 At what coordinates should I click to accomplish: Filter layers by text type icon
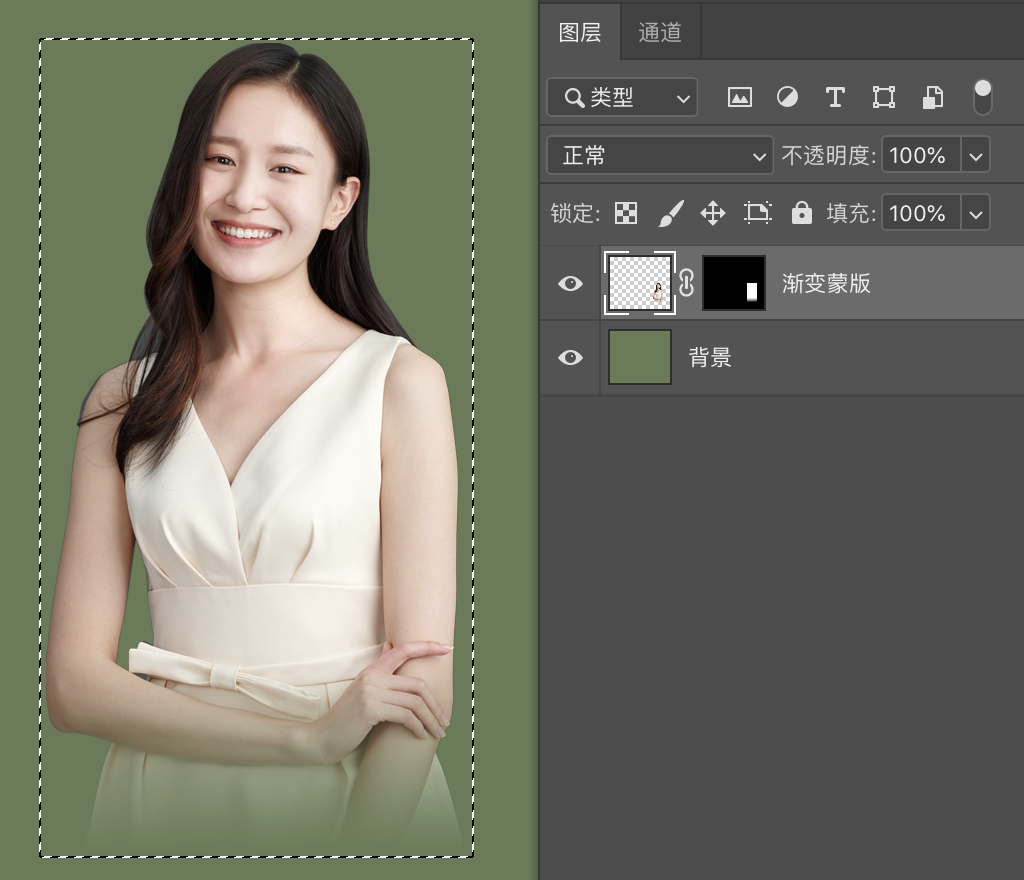(835, 97)
